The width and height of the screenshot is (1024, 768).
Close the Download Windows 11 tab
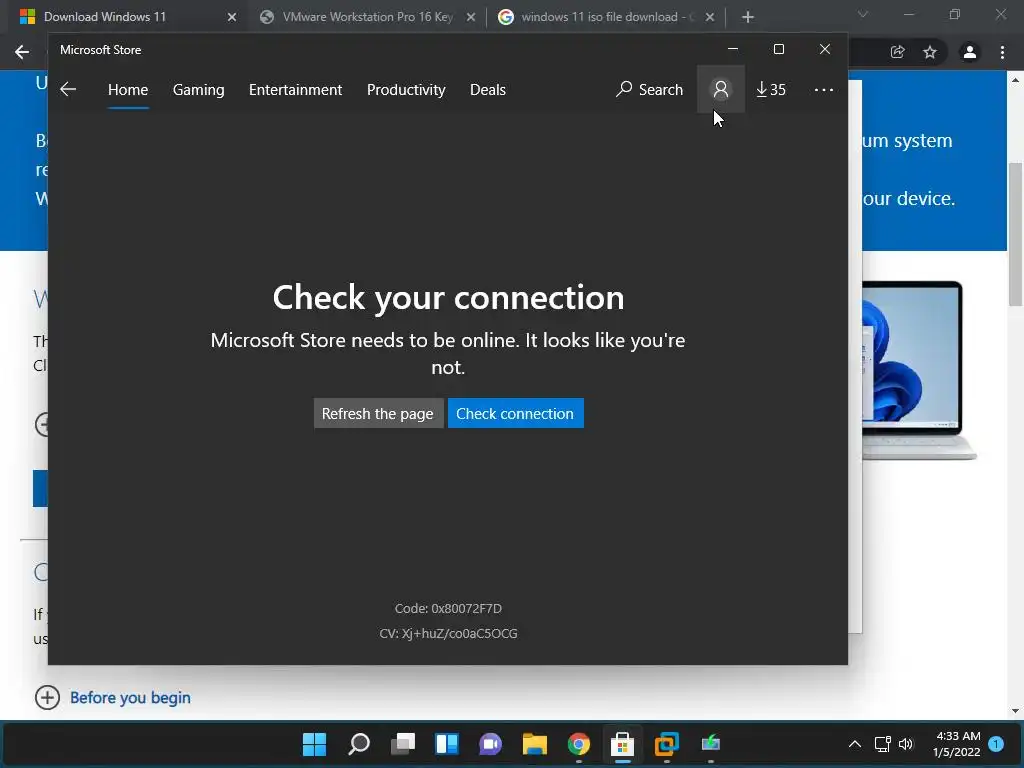point(232,17)
